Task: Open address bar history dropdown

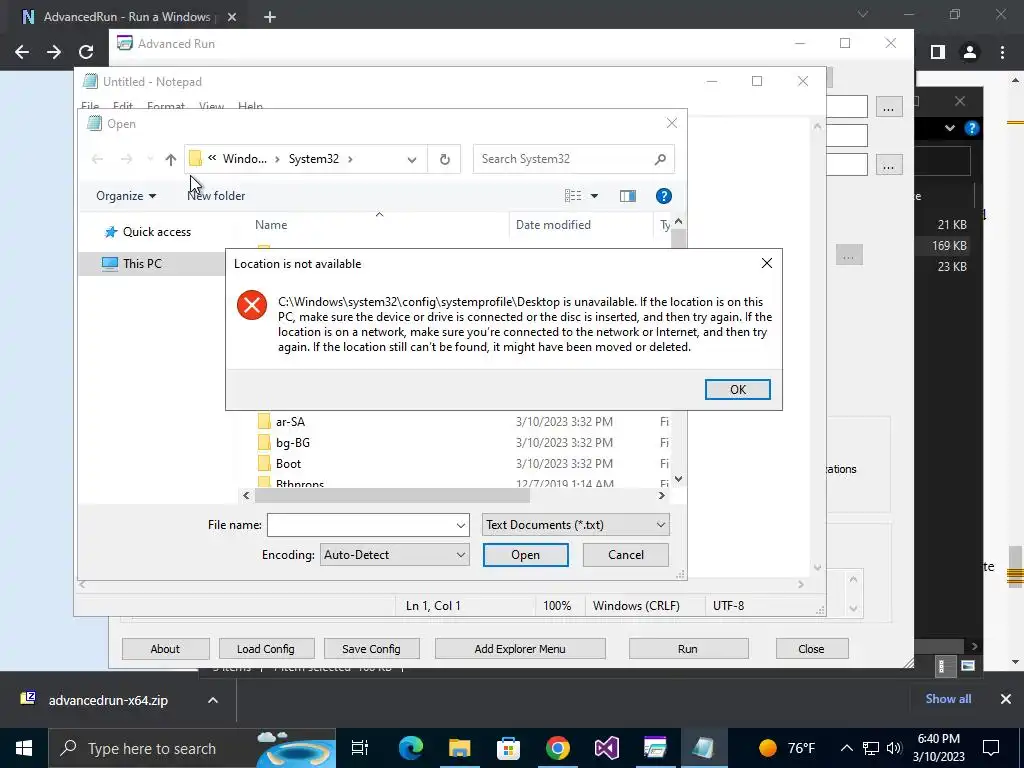Action: point(412,159)
